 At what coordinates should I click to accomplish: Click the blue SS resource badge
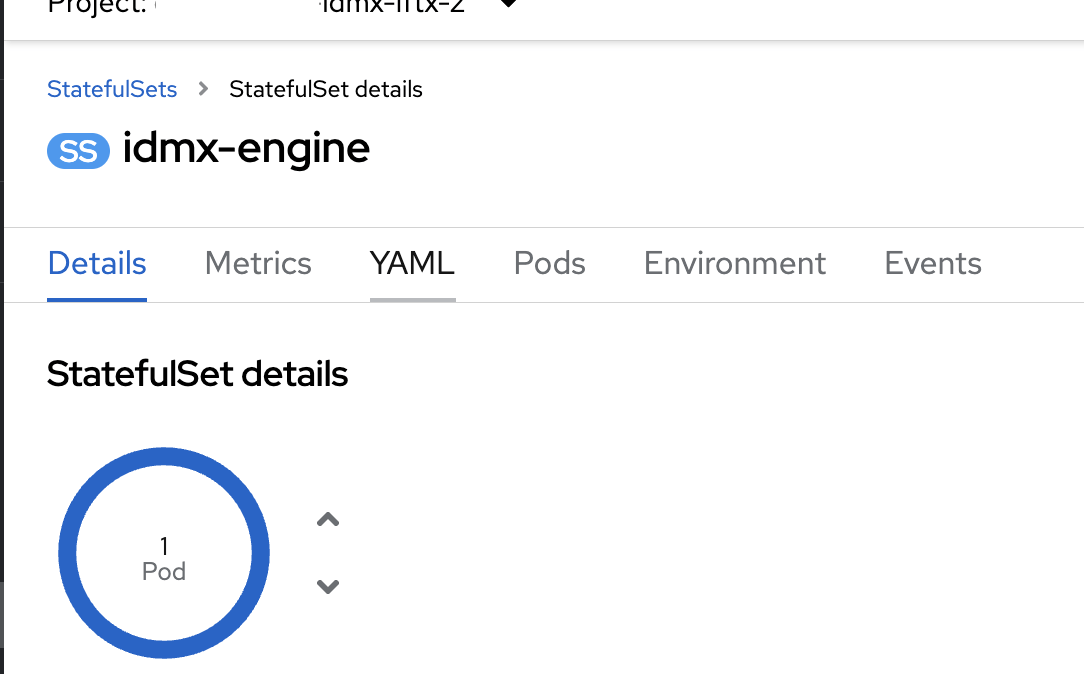click(x=78, y=151)
